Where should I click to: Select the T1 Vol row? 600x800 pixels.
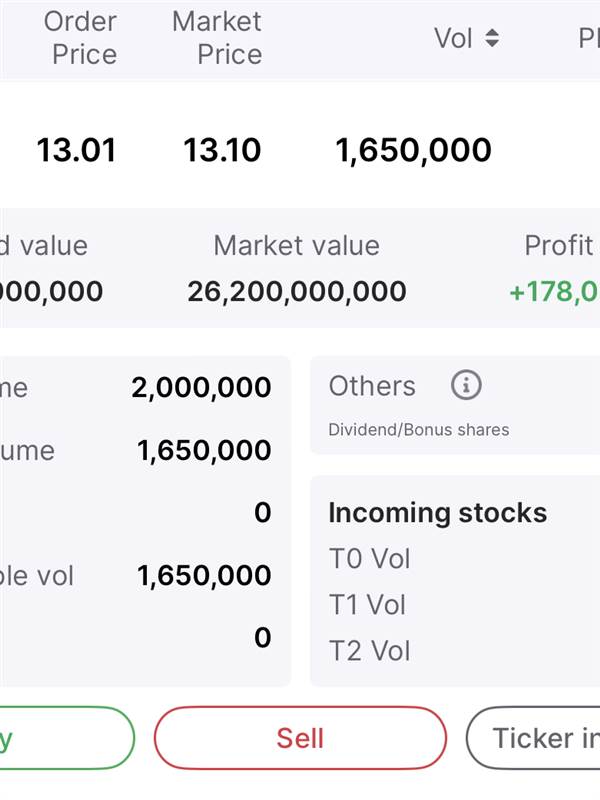(367, 605)
